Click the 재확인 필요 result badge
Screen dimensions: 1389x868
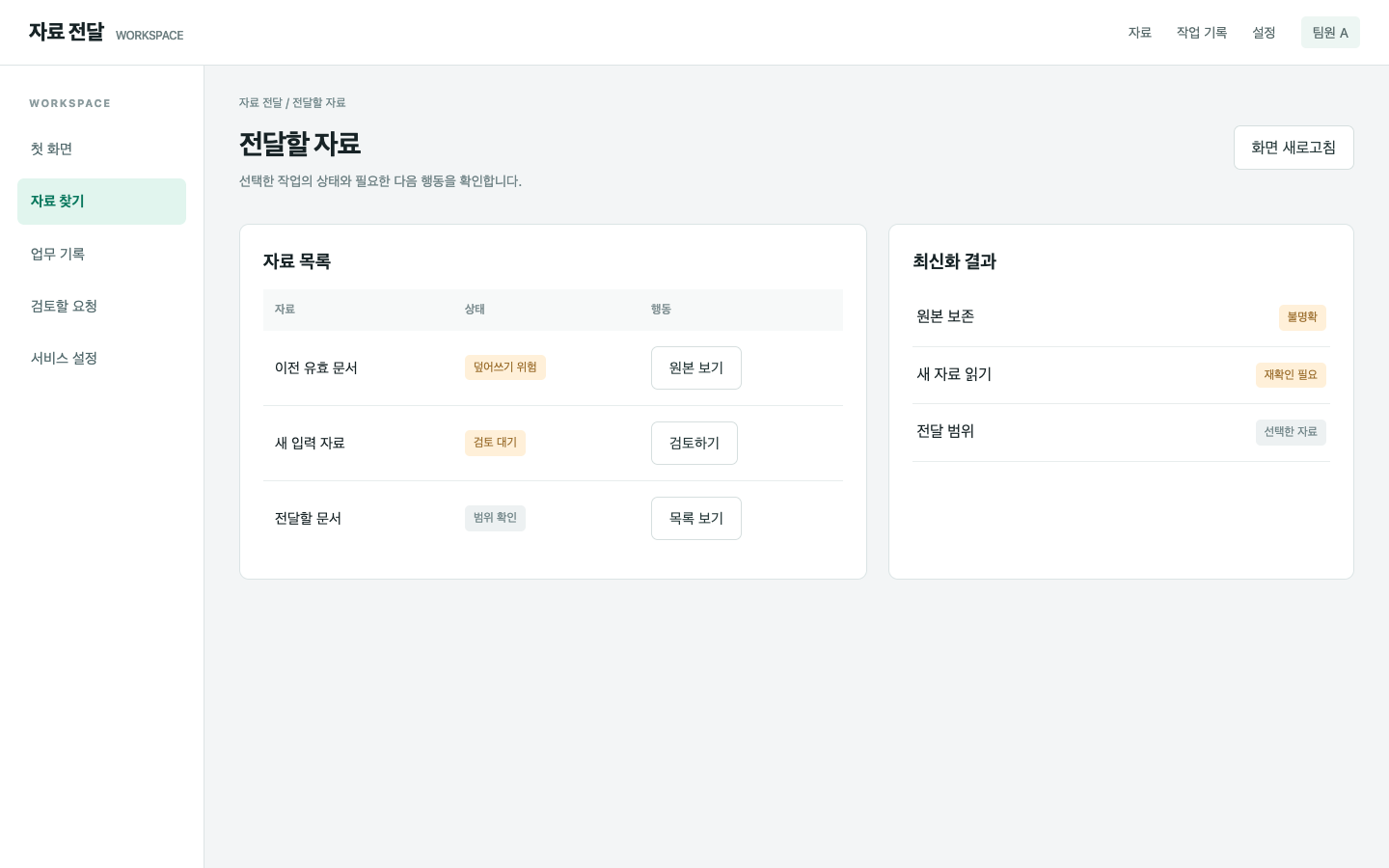tap(1291, 375)
